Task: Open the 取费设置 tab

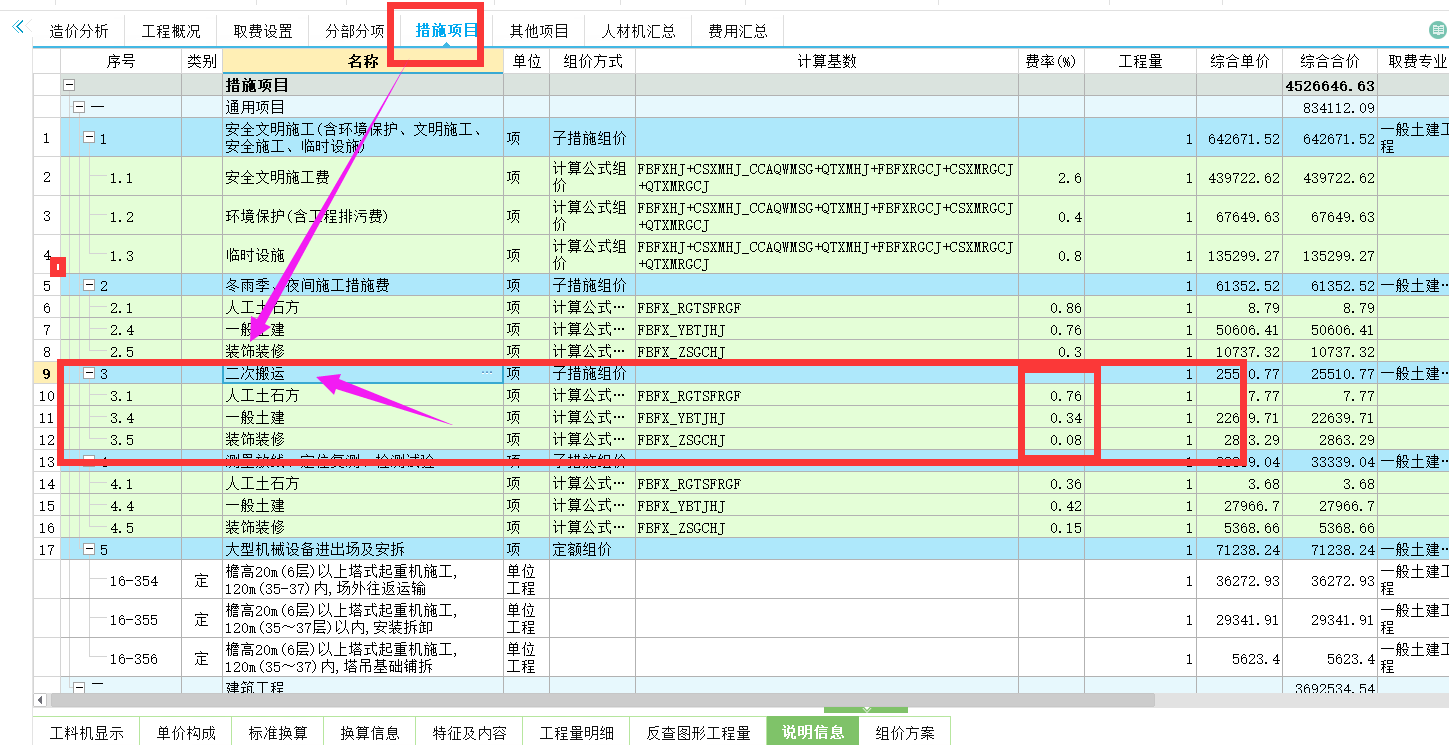Action: tap(263, 31)
